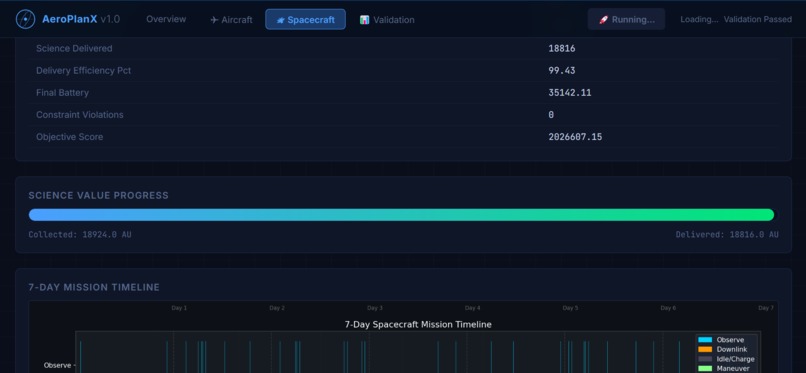Click the Idle/Charge gray legend swatch
Image resolution: width=806 pixels, height=373 pixels.
point(705,359)
